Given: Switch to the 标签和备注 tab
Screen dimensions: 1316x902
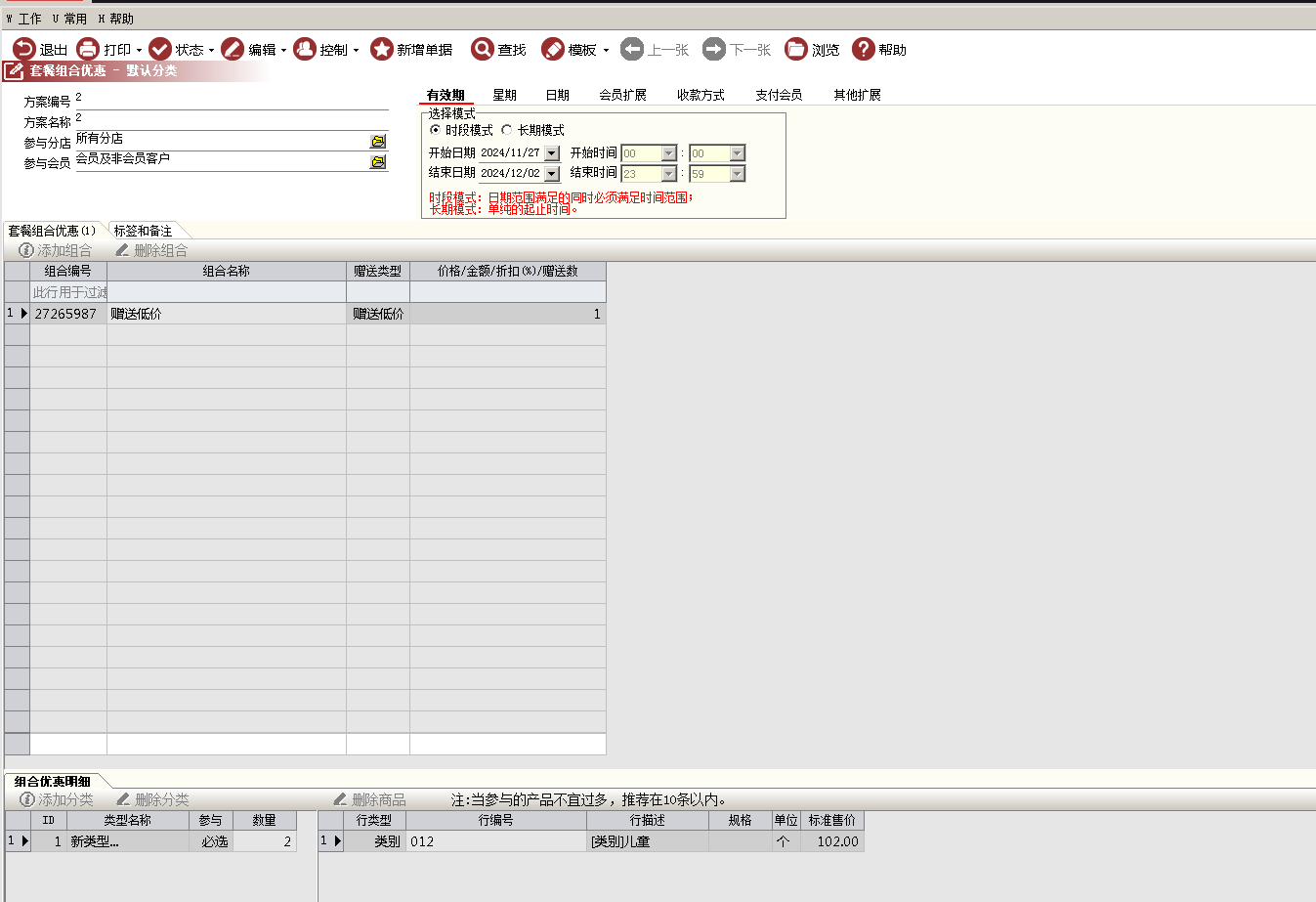Looking at the screenshot, I should click(x=143, y=231).
